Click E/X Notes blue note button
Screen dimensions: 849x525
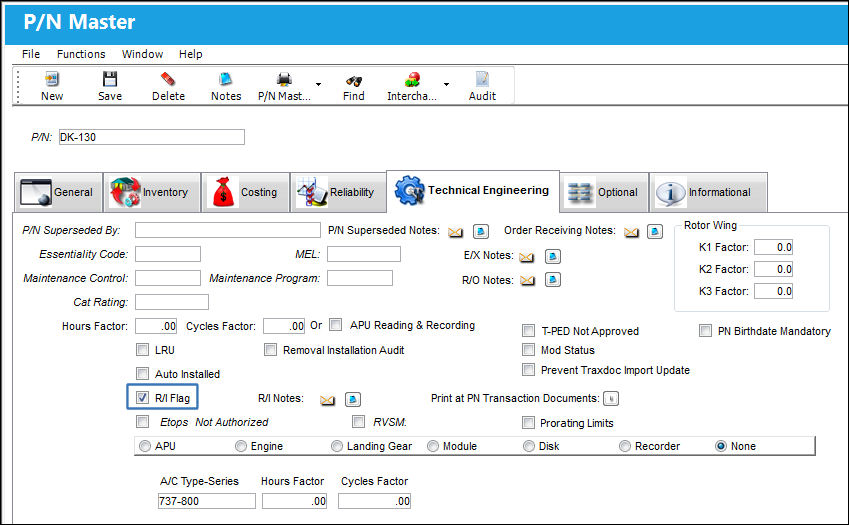click(x=553, y=257)
